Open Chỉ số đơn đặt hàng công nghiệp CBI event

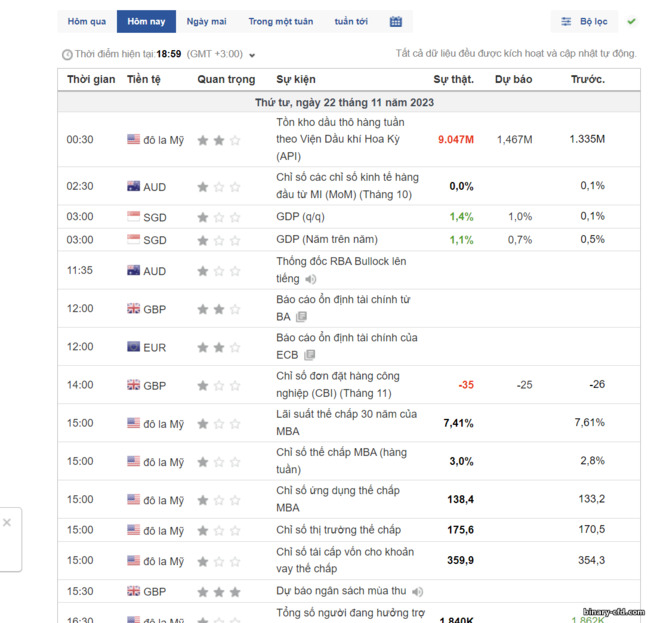tap(338, 385)
